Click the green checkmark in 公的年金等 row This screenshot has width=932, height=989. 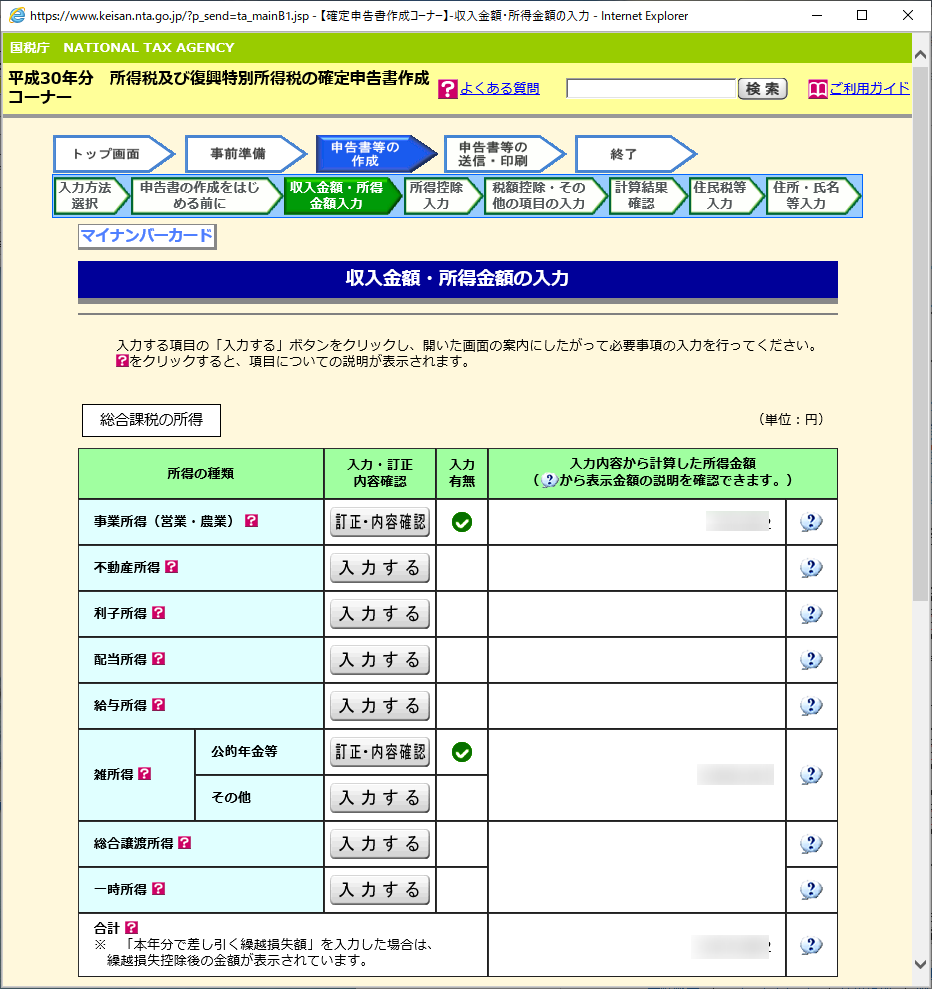462,752
